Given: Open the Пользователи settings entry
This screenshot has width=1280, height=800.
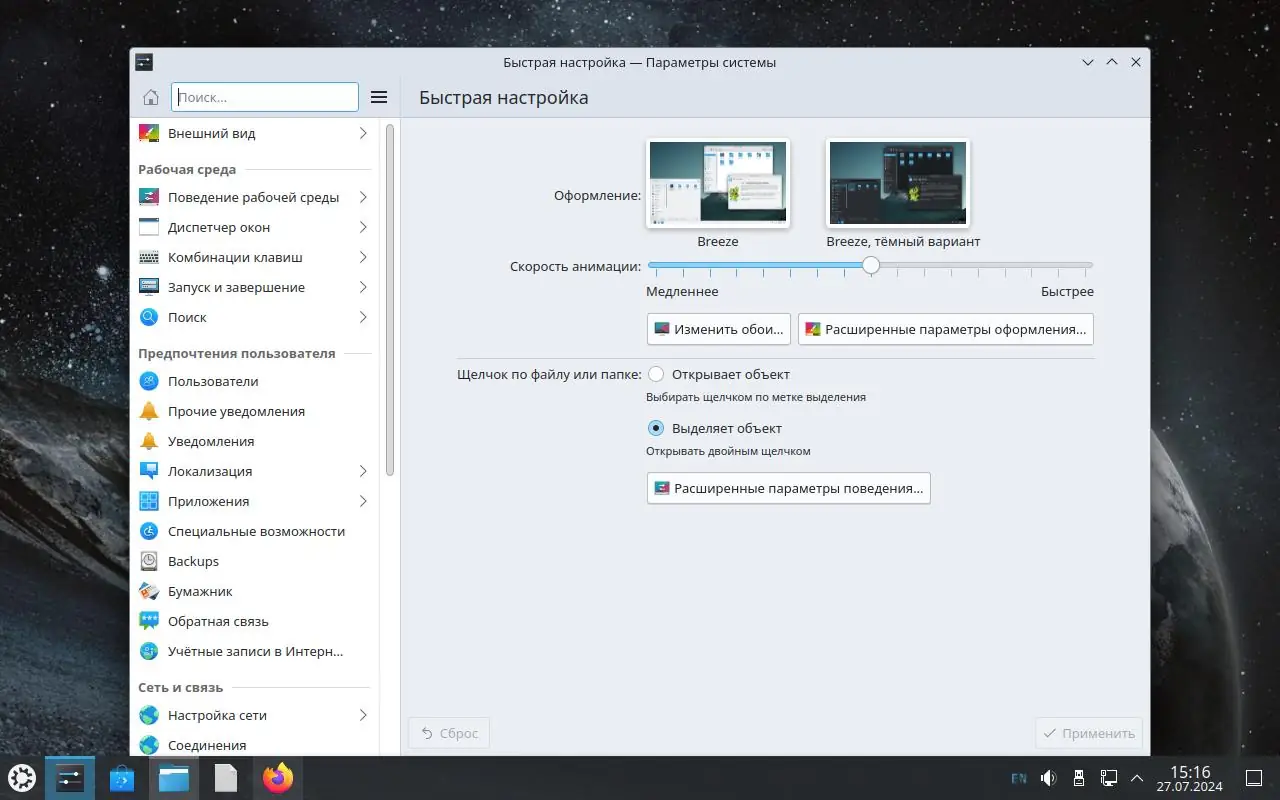Looking at the screenshot, I should coord(254,381).
